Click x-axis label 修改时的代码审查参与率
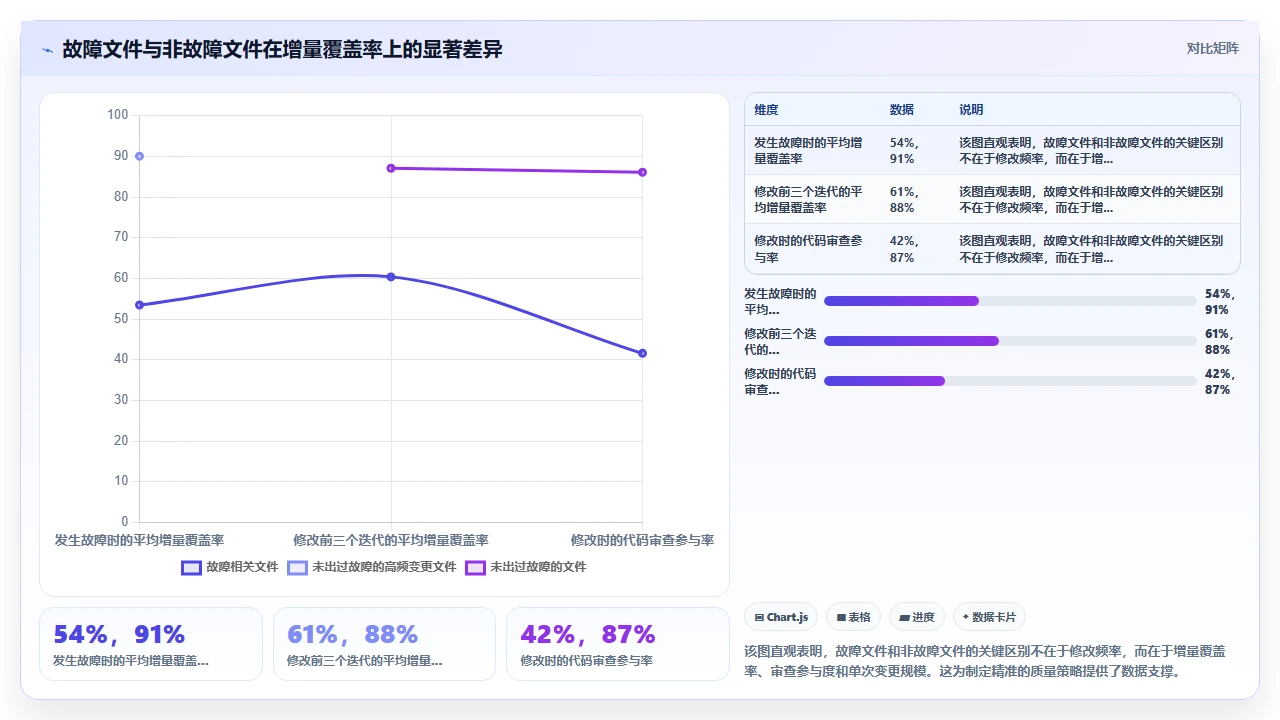The height and width of the screenshot is (720, 1280). point(642,540)
